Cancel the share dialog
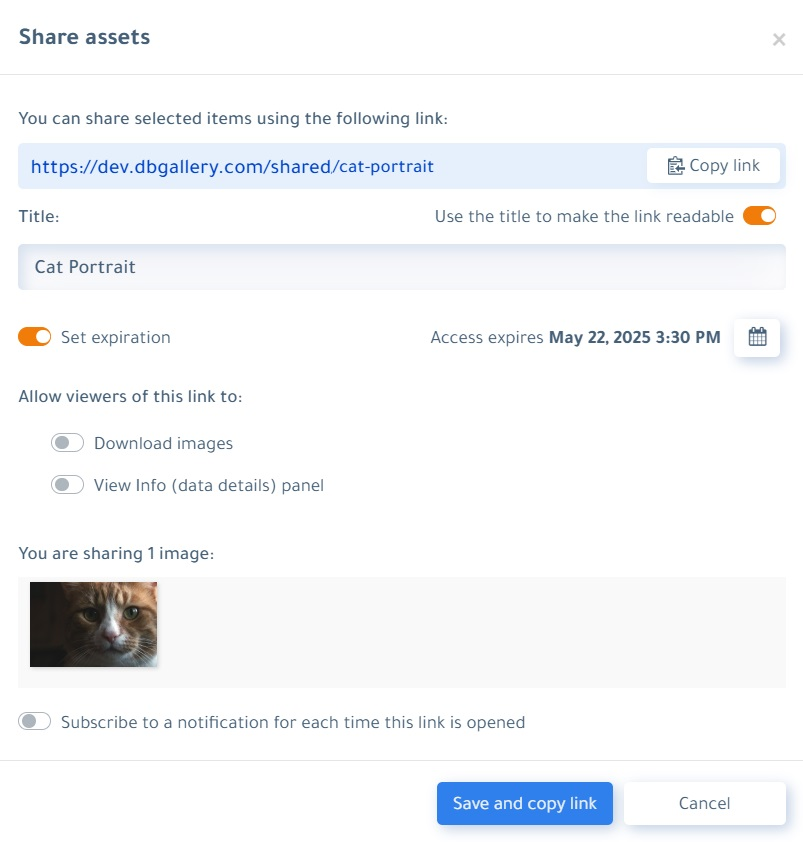Viewport: 803px width, 842px height. (704, 803)
